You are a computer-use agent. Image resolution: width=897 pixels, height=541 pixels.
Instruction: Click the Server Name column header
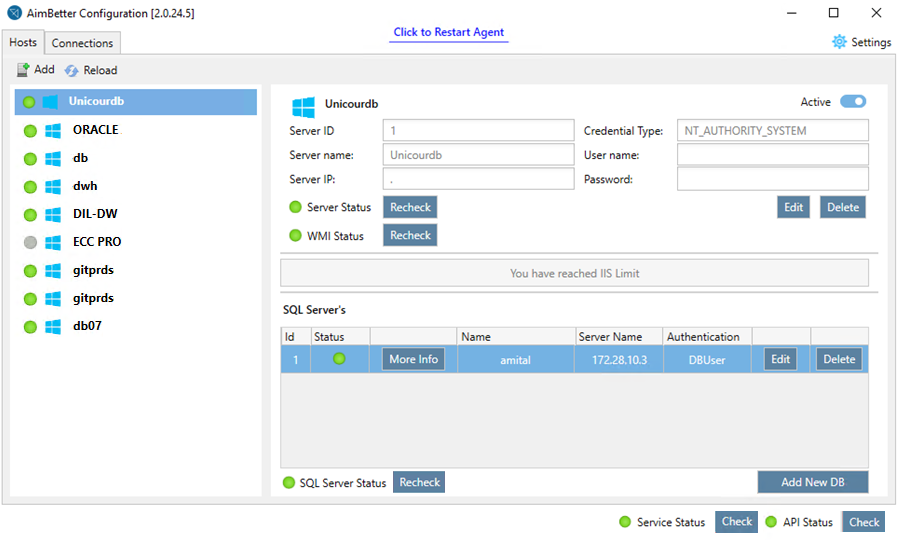point(619,337)
